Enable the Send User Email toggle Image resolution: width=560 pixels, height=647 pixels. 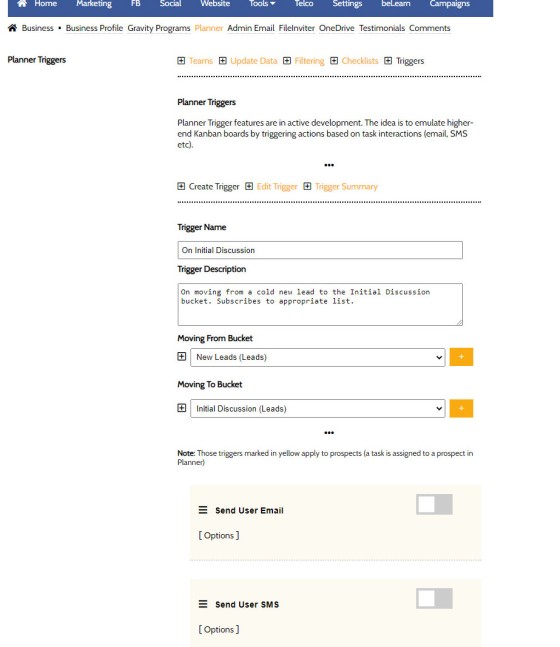pos(434,504)
